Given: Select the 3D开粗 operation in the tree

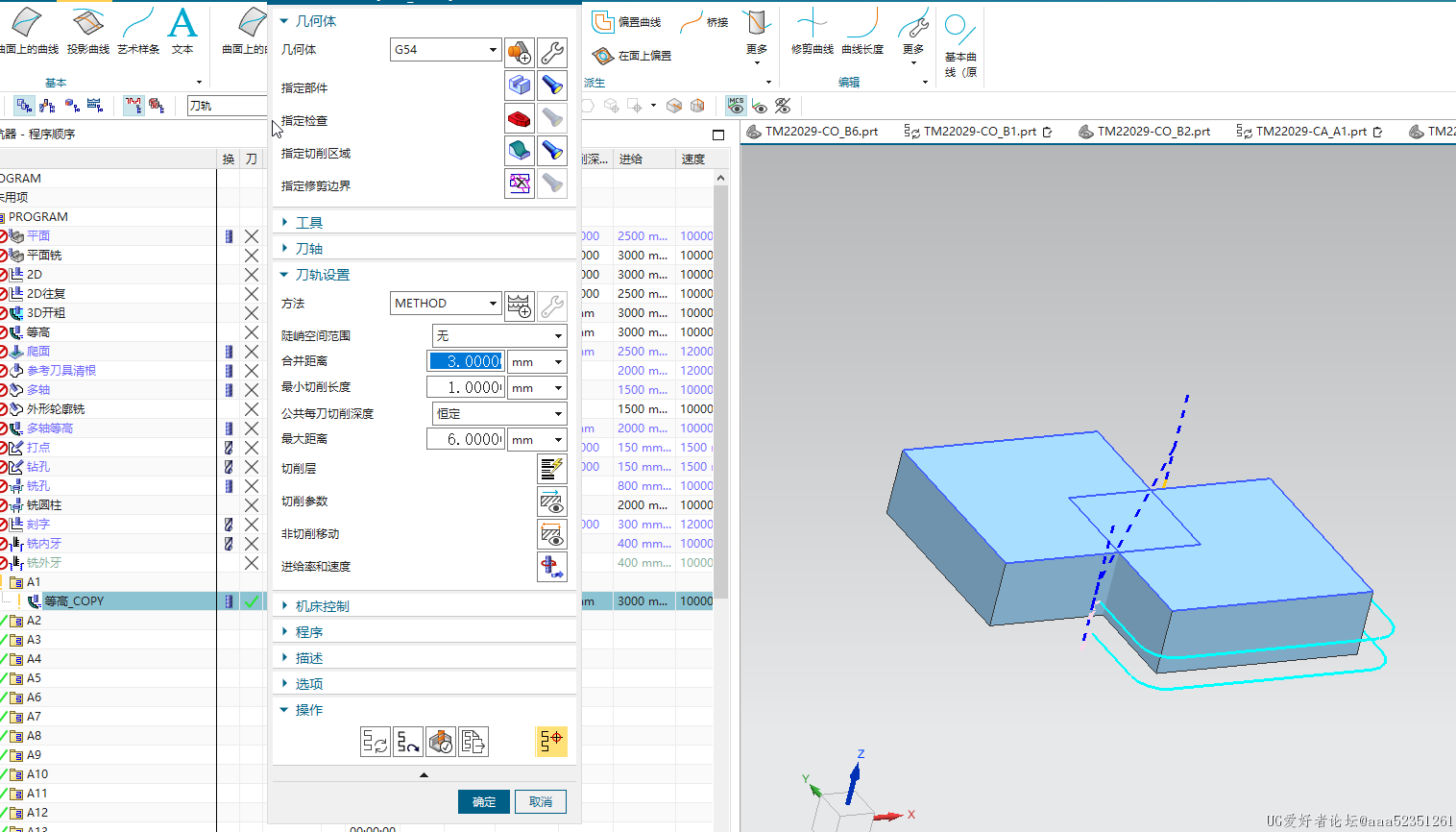Looking at the screenshot, I should point(45,313).
